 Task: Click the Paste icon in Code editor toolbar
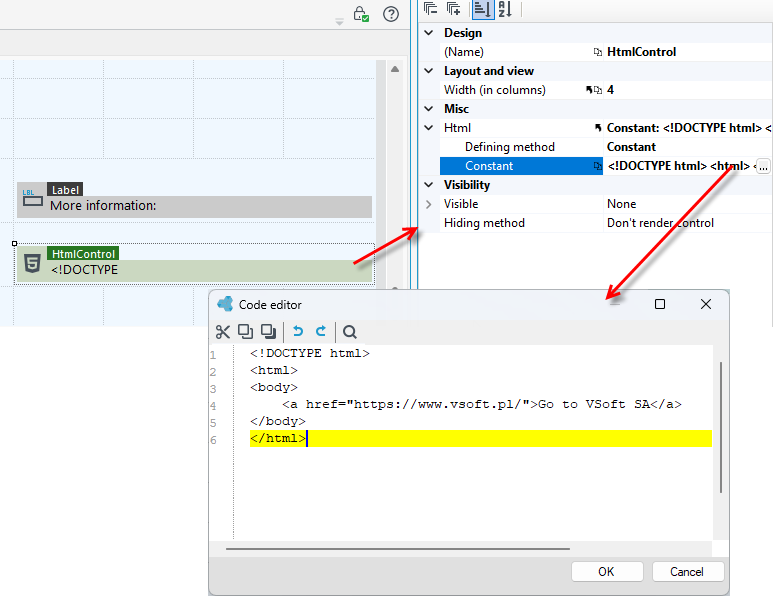pos(268,331)
